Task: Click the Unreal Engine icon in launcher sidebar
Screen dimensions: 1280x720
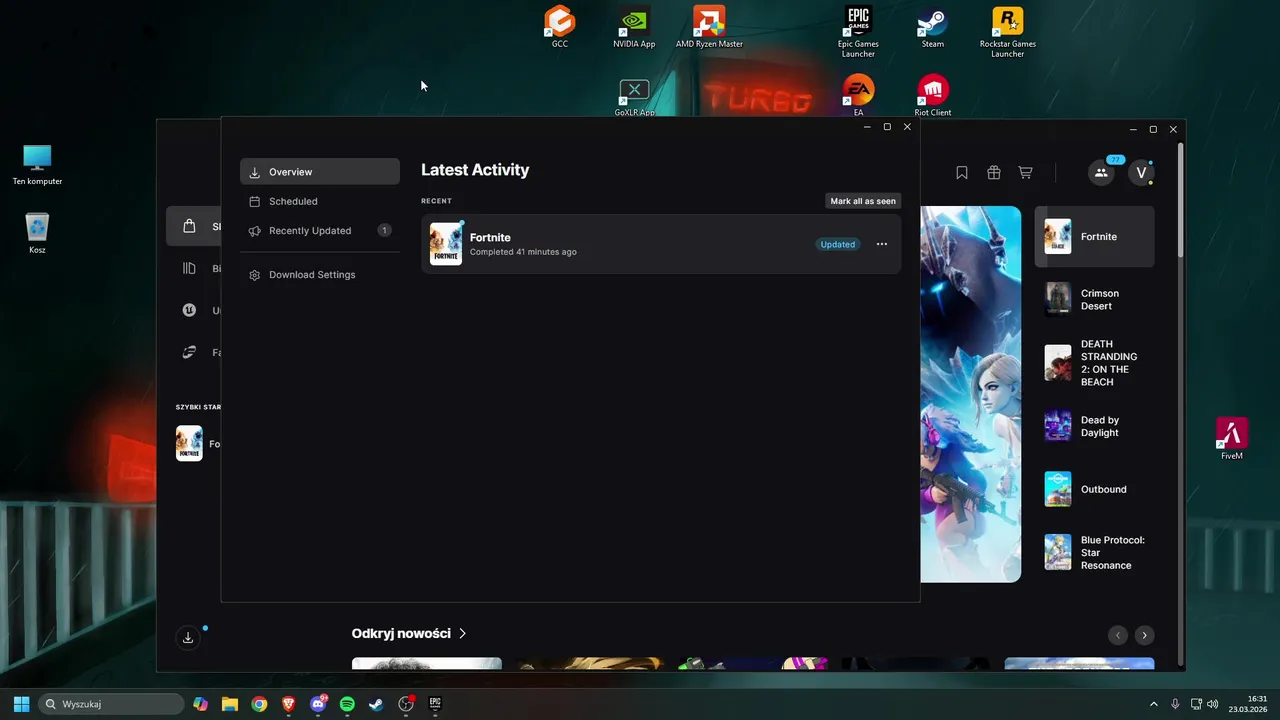Action: 189,310
